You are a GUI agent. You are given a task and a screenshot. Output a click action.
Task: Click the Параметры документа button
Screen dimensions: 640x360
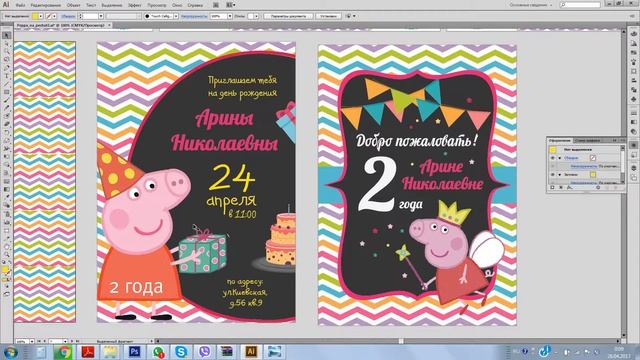288,16
